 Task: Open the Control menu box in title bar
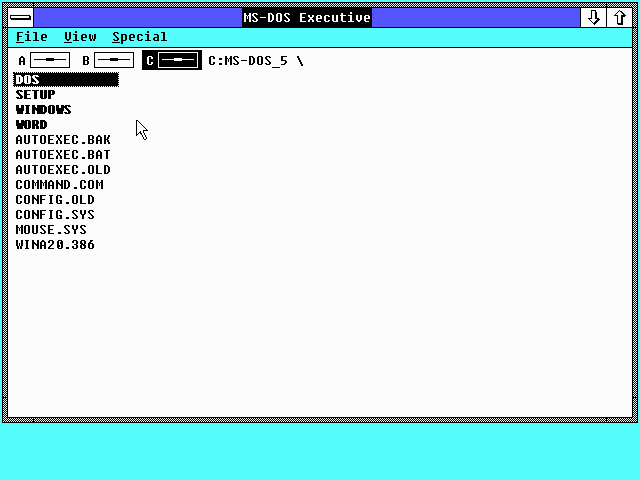[x=20, y=18]
